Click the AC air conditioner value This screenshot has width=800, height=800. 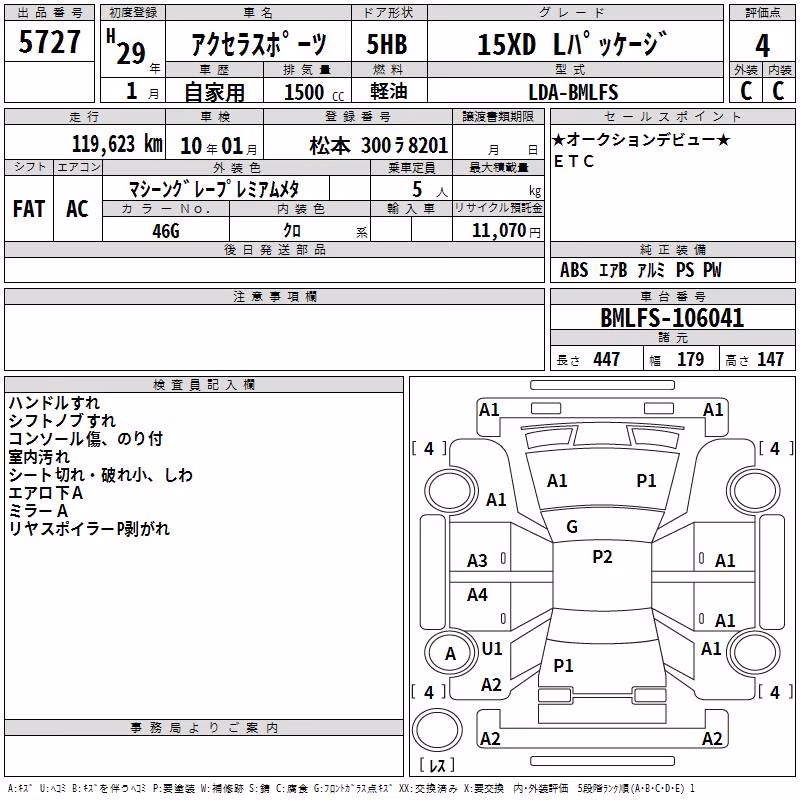click(x=77, y=209)
